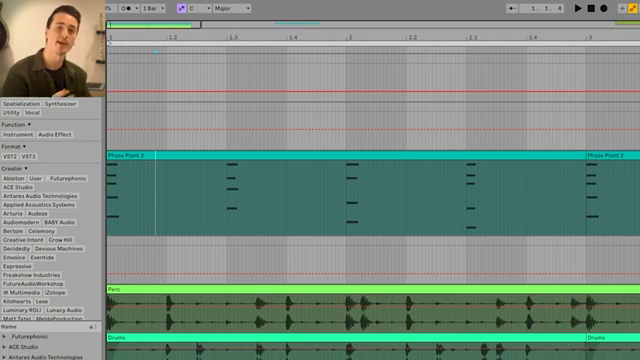
Task: Expand the ACE Studio folder in the list
Action: coord(4,347)
